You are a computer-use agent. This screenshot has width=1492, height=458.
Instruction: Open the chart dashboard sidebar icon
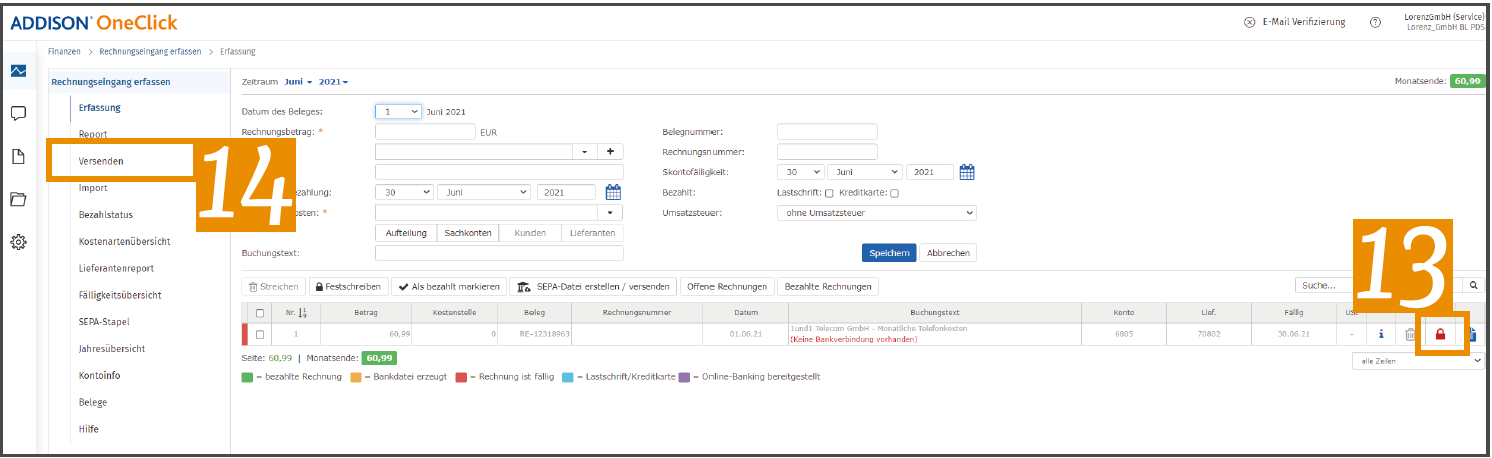tap(18, 71)
